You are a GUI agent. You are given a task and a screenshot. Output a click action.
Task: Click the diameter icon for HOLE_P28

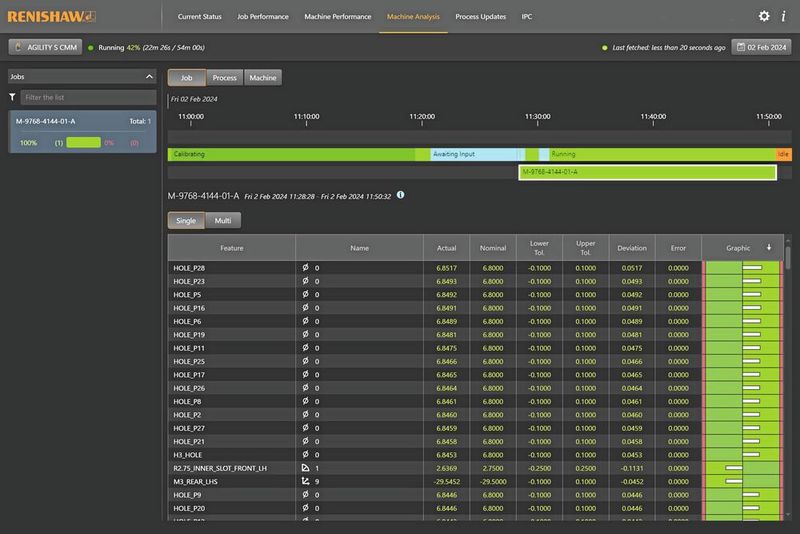click(x=305, y=267)
